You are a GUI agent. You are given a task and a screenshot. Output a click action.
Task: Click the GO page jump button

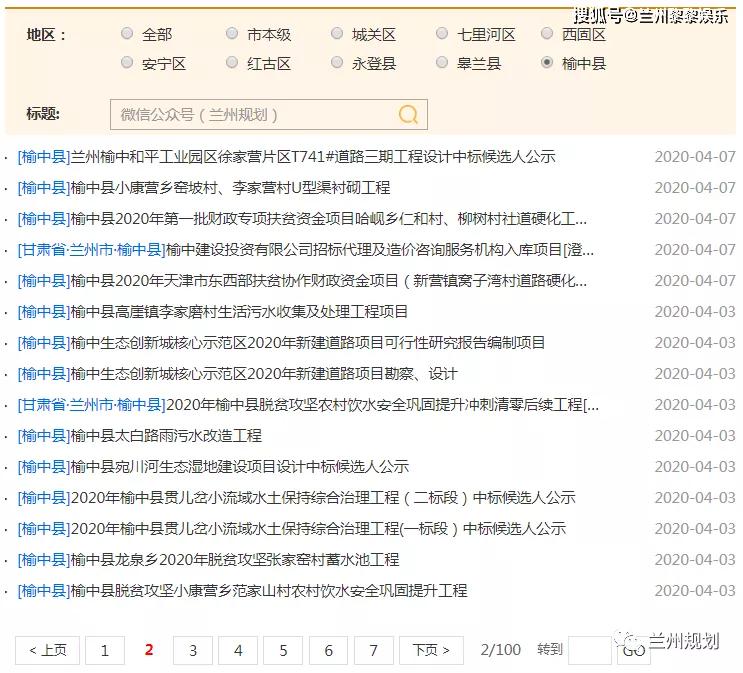point(634,650)
